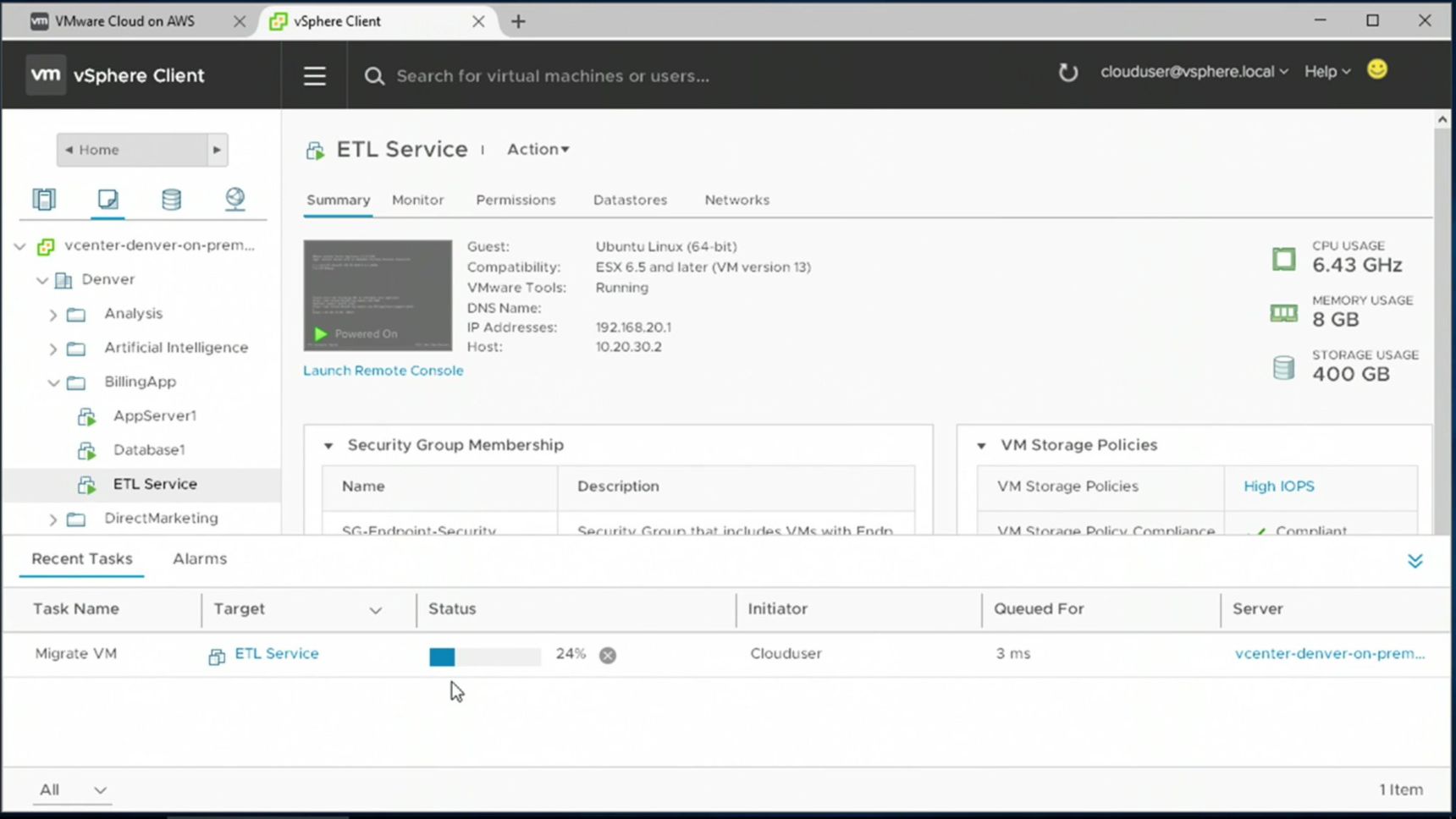Select Database1 in the inventory tree
Viewport: 1456px width, 819px height.
point(149,450)
